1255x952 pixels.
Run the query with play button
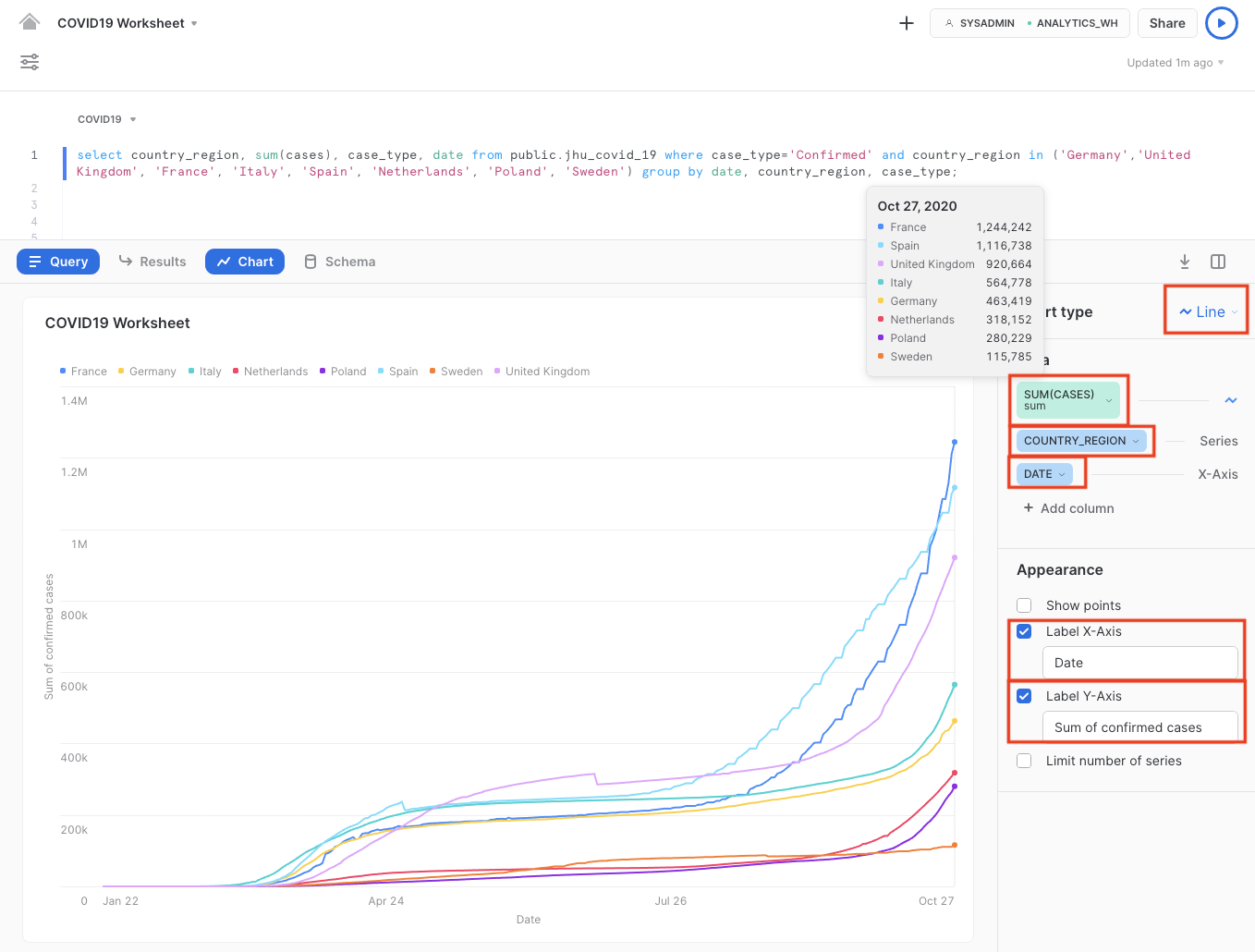[x=1221, y=23]
